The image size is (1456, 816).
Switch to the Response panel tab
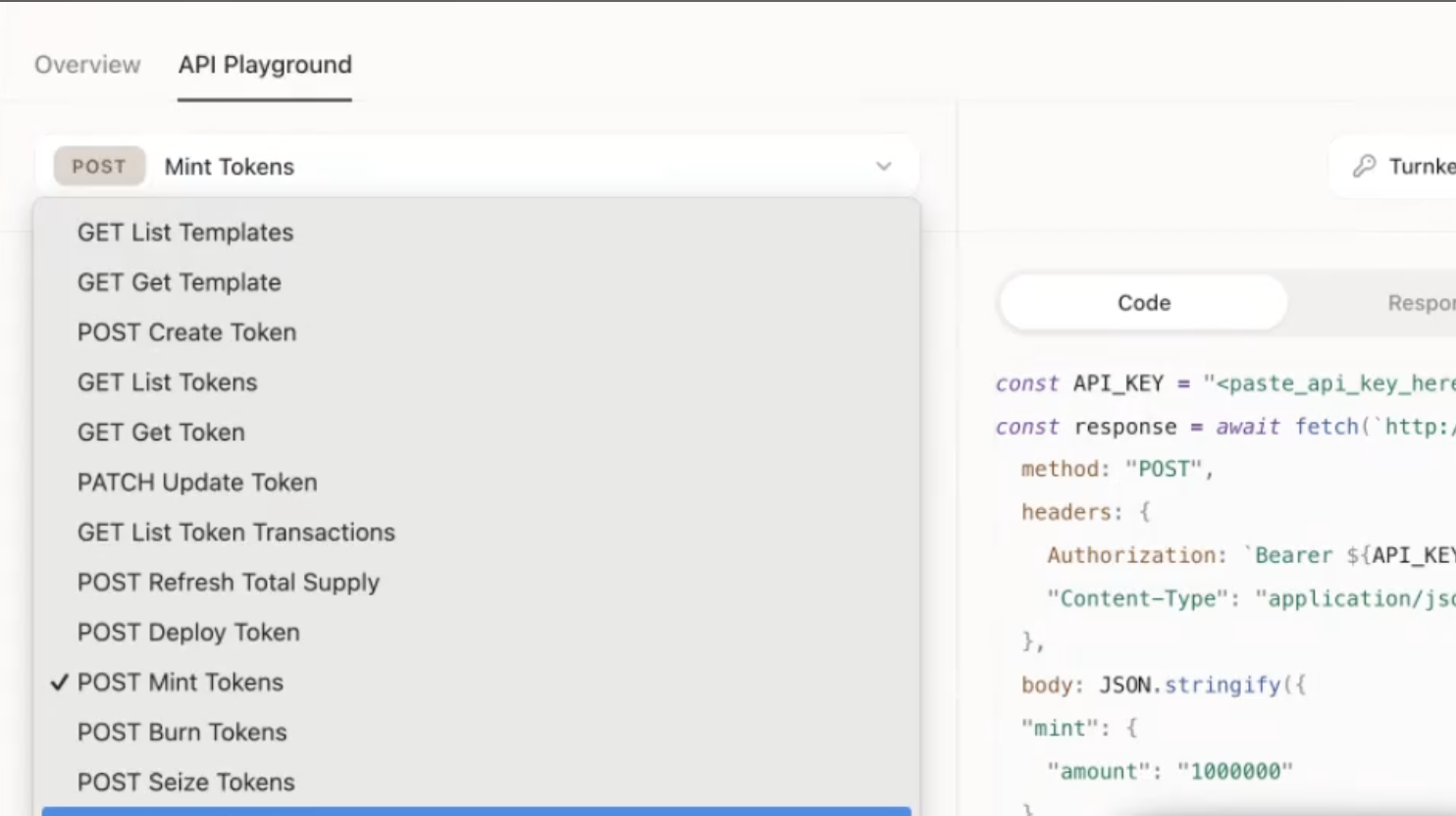point(1420,303)
